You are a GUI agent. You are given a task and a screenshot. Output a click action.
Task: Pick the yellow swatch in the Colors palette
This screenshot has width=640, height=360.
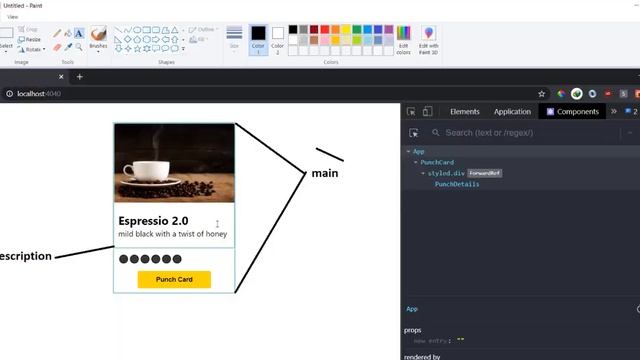pyautogui.click(x=346, y=29)
